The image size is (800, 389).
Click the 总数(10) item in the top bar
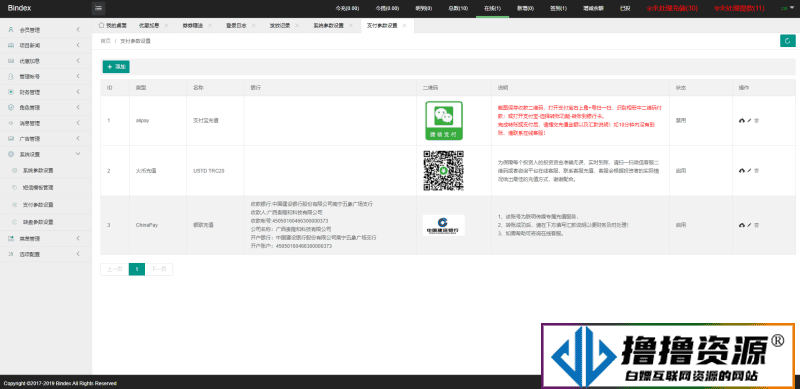[x=458, y=8]
